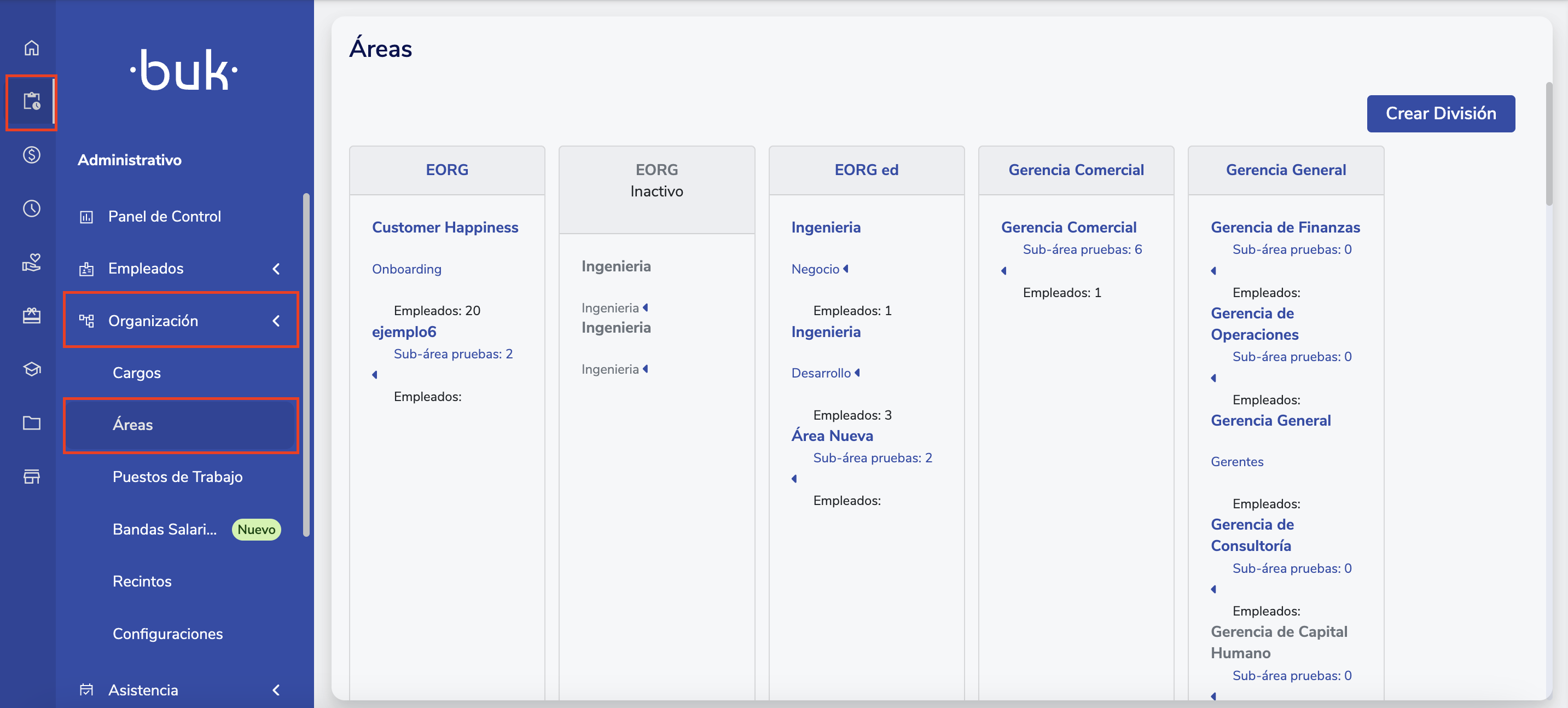Click the gift box icon in sidebar

pos(32,315)
